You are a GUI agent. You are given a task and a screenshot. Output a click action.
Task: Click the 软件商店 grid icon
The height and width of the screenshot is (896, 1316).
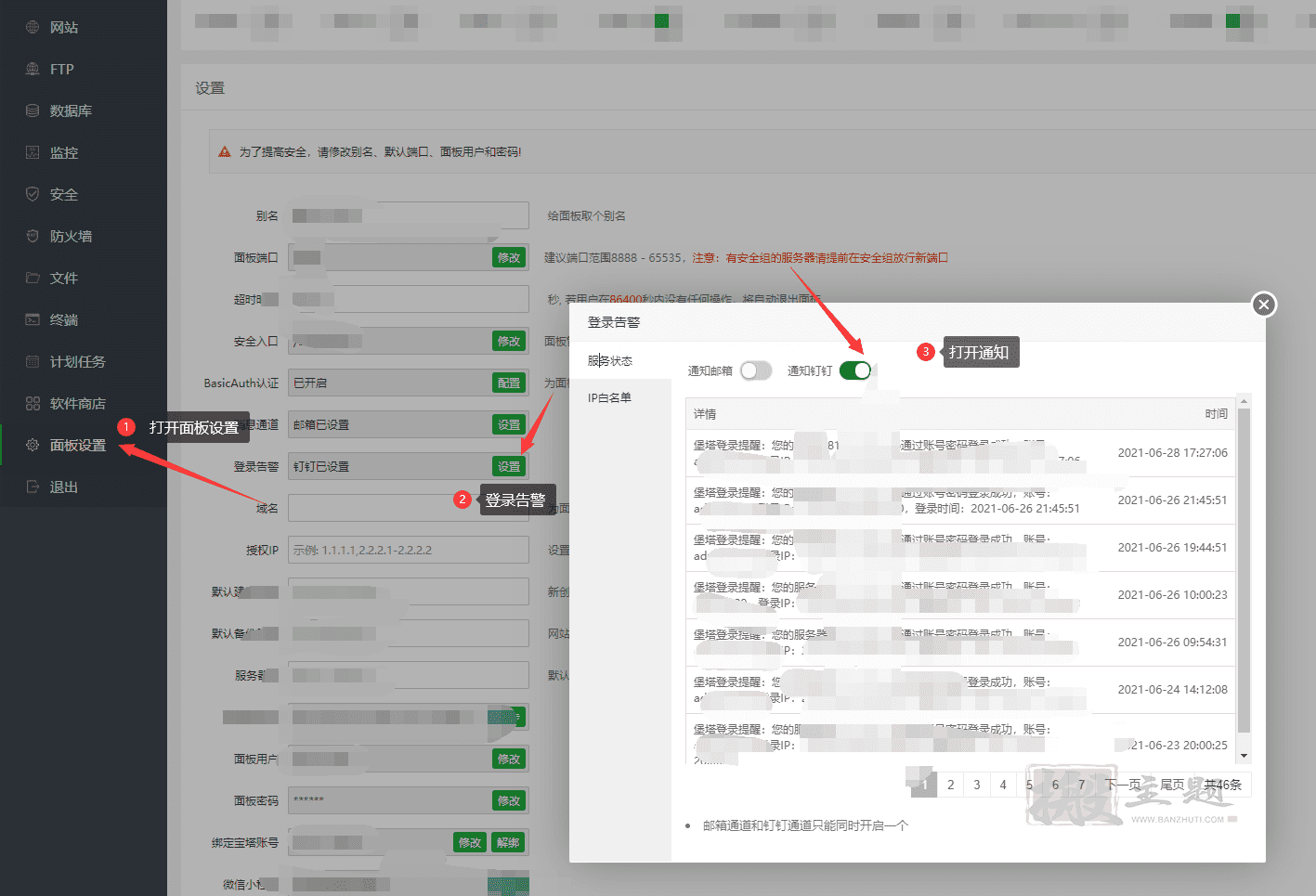tap(33, 403)
